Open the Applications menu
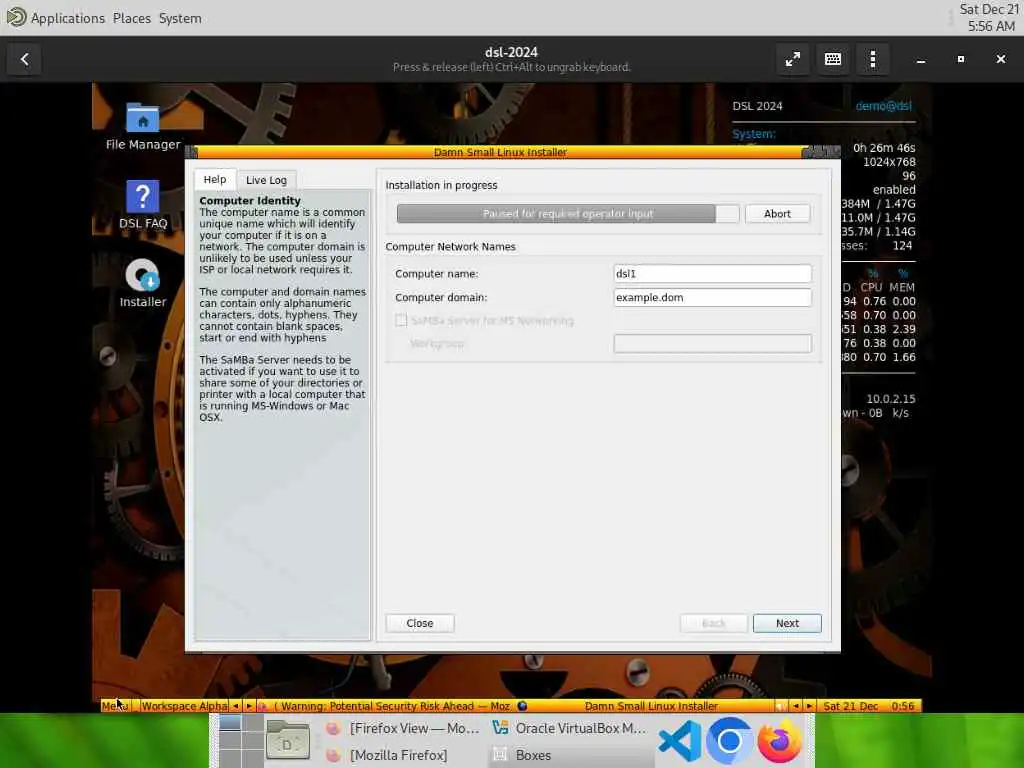Image resolution: width=1024 pixels, height=768 pixels. tap(68, 18)
